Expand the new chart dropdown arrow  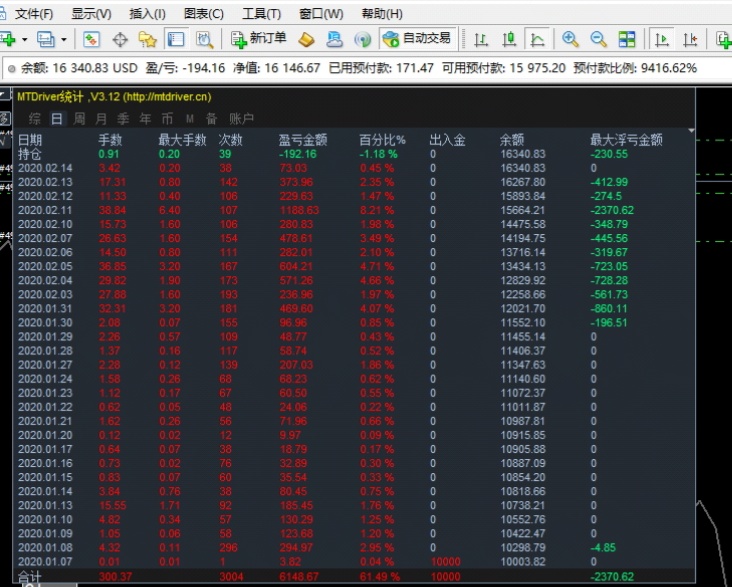pyautogui.click(x=24, y=40)
